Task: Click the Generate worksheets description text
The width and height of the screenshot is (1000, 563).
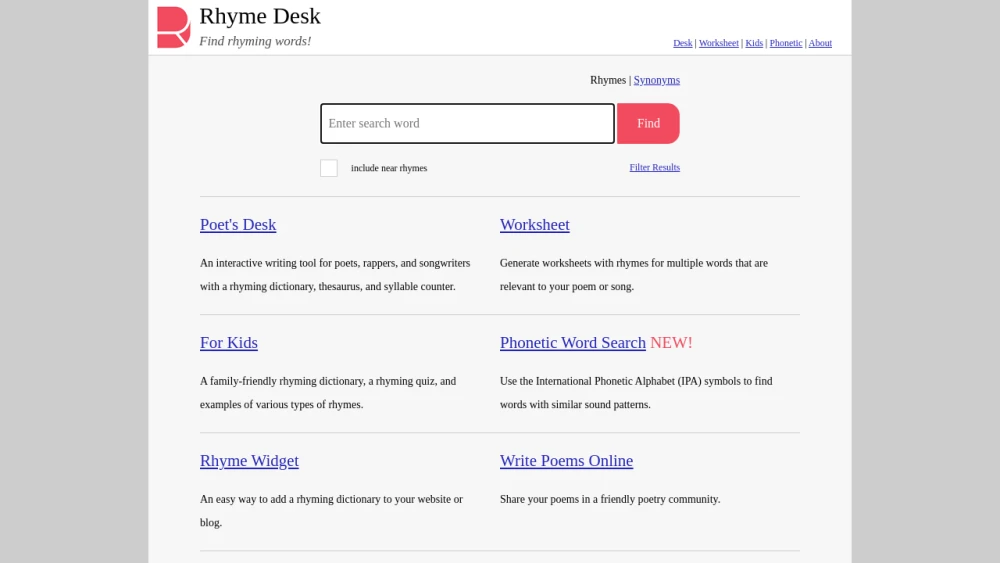Action: click(634, 275)
